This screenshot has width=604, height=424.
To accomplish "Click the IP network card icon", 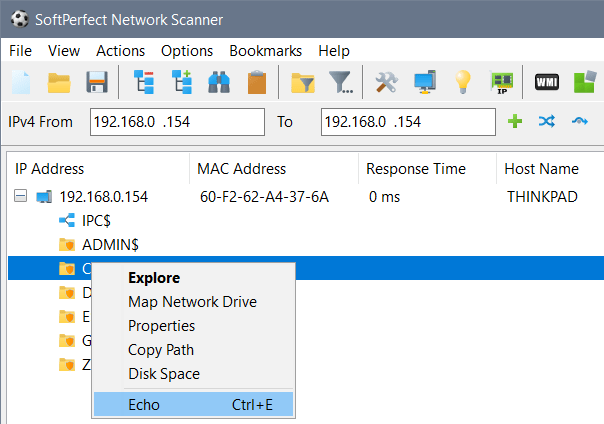I will click(502, 82).
